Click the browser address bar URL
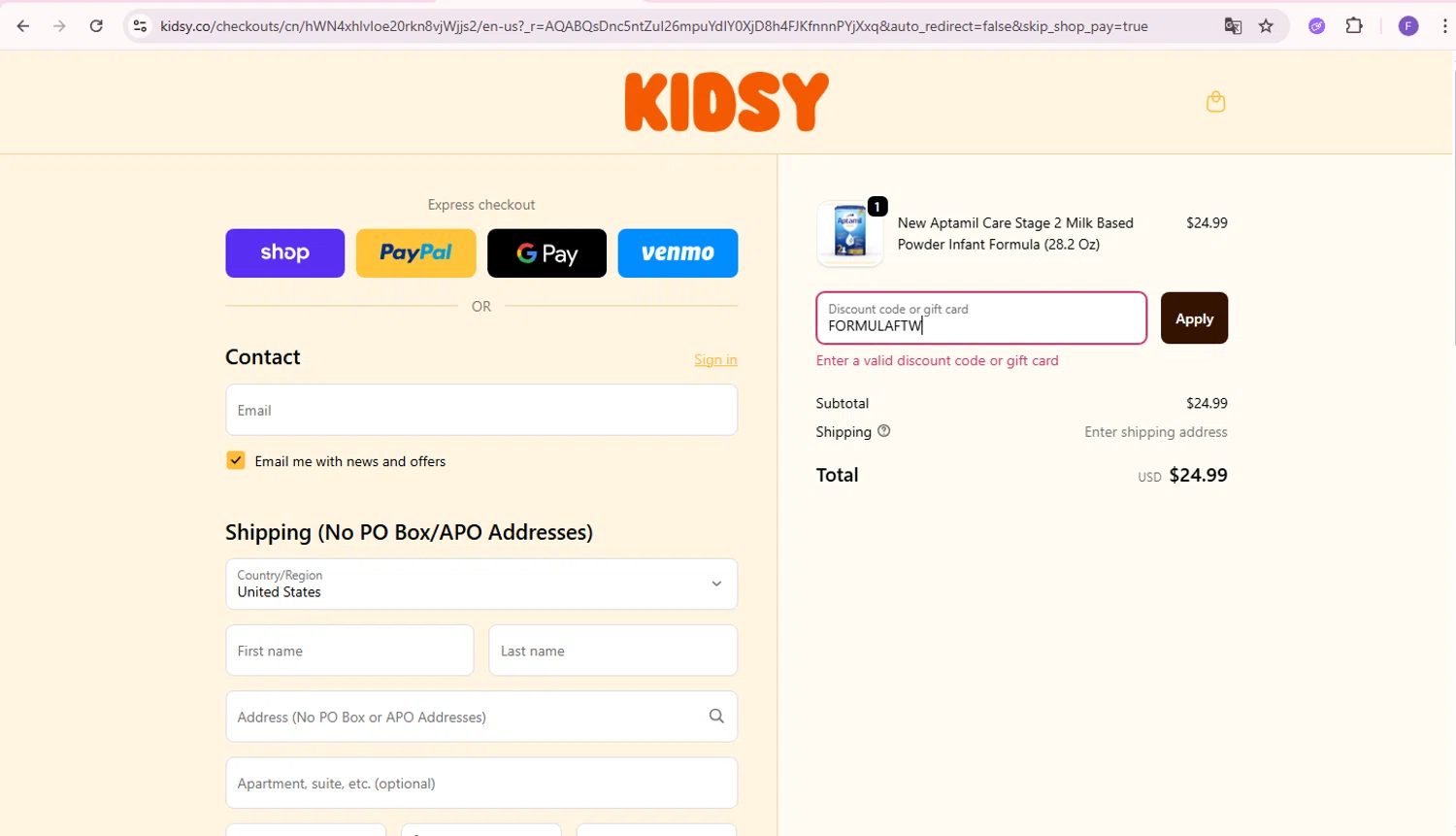Viewport: 1456px width, 836px height. coord(654,26)
